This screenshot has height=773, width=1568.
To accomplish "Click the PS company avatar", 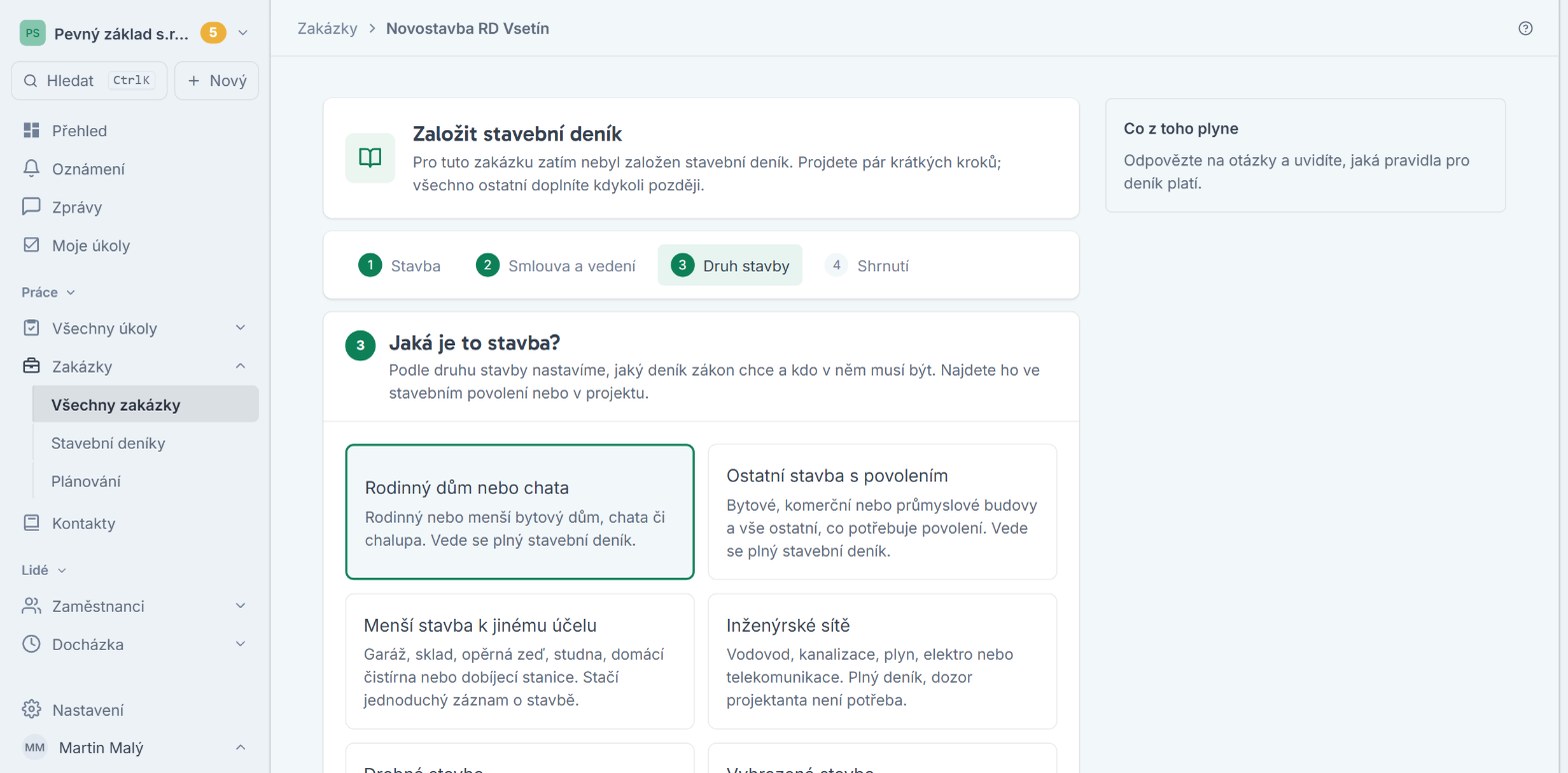I will click(x=32, y=33).
